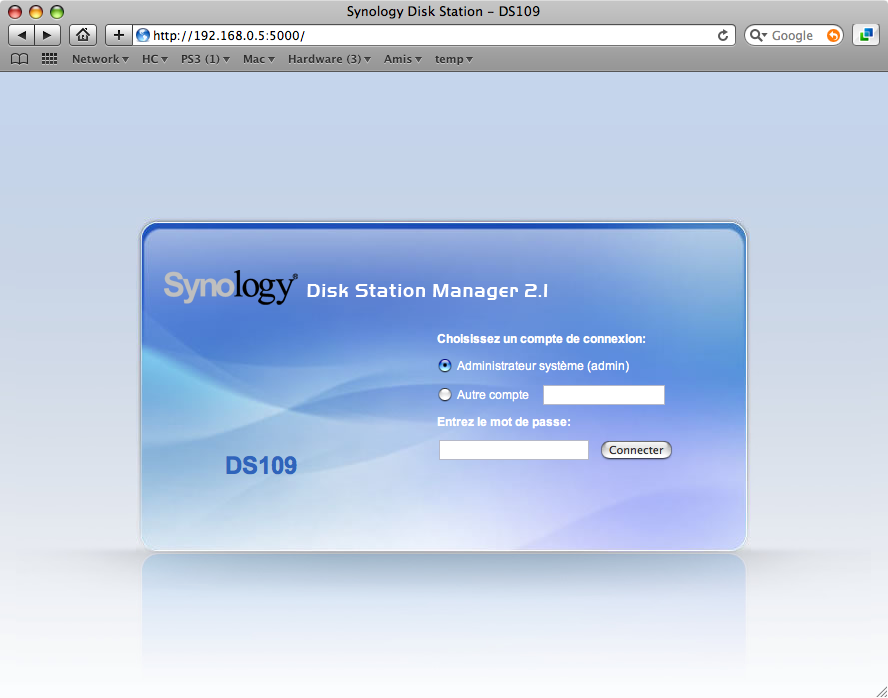Open the home page via house icon

pos(83,35)
